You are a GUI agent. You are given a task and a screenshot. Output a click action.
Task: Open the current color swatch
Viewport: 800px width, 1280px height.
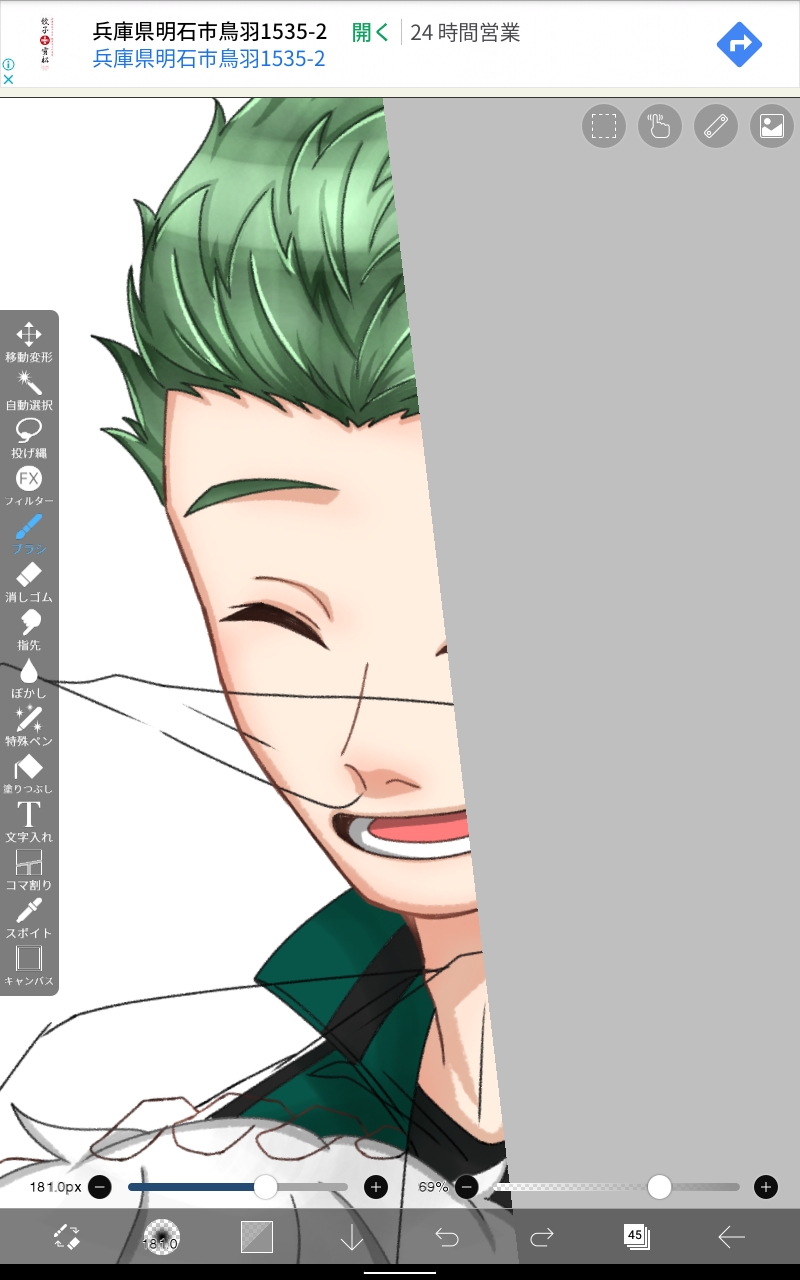(257, 1237)
